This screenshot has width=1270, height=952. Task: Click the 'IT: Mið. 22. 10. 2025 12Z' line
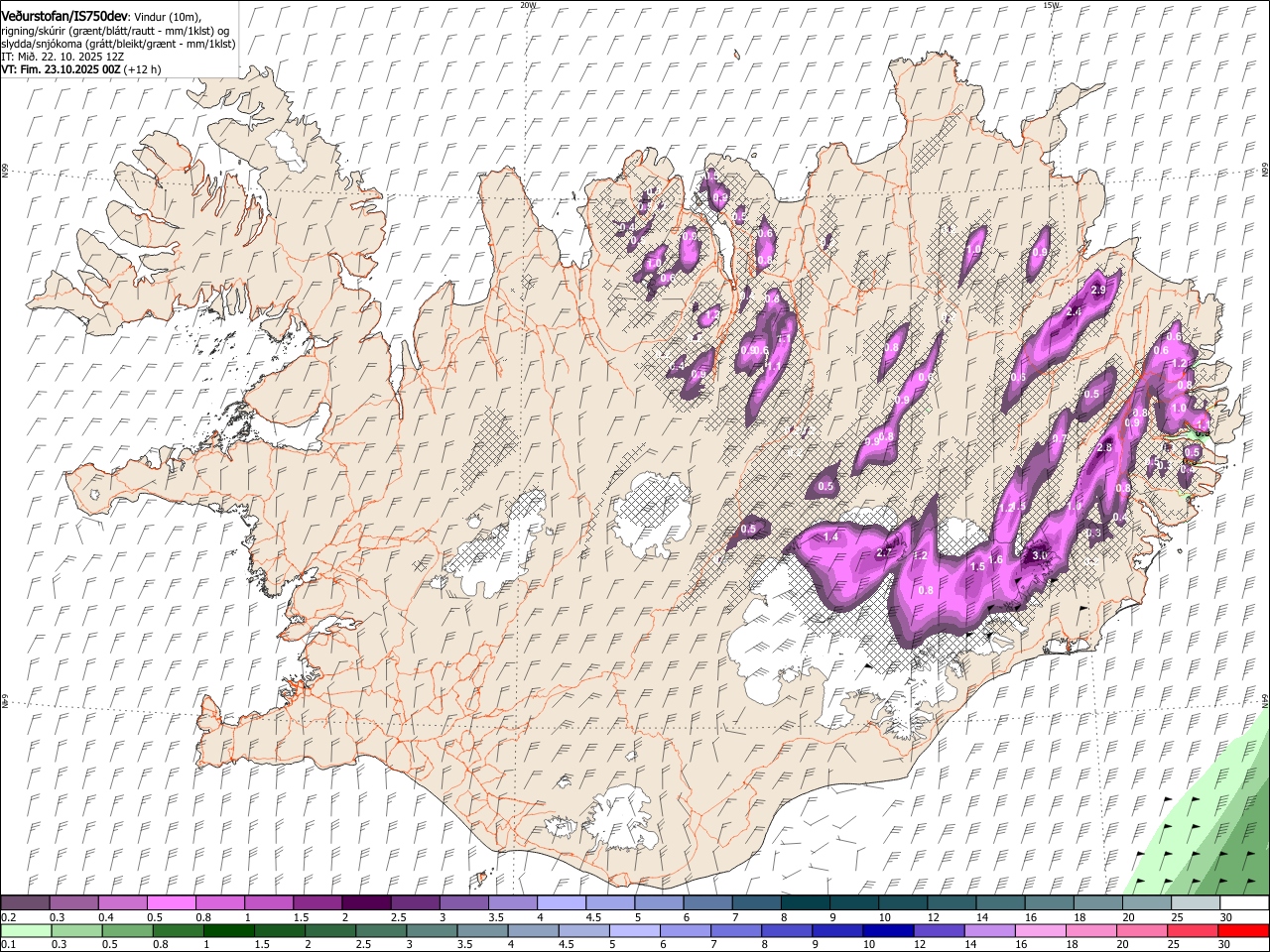tap(63, 57)
